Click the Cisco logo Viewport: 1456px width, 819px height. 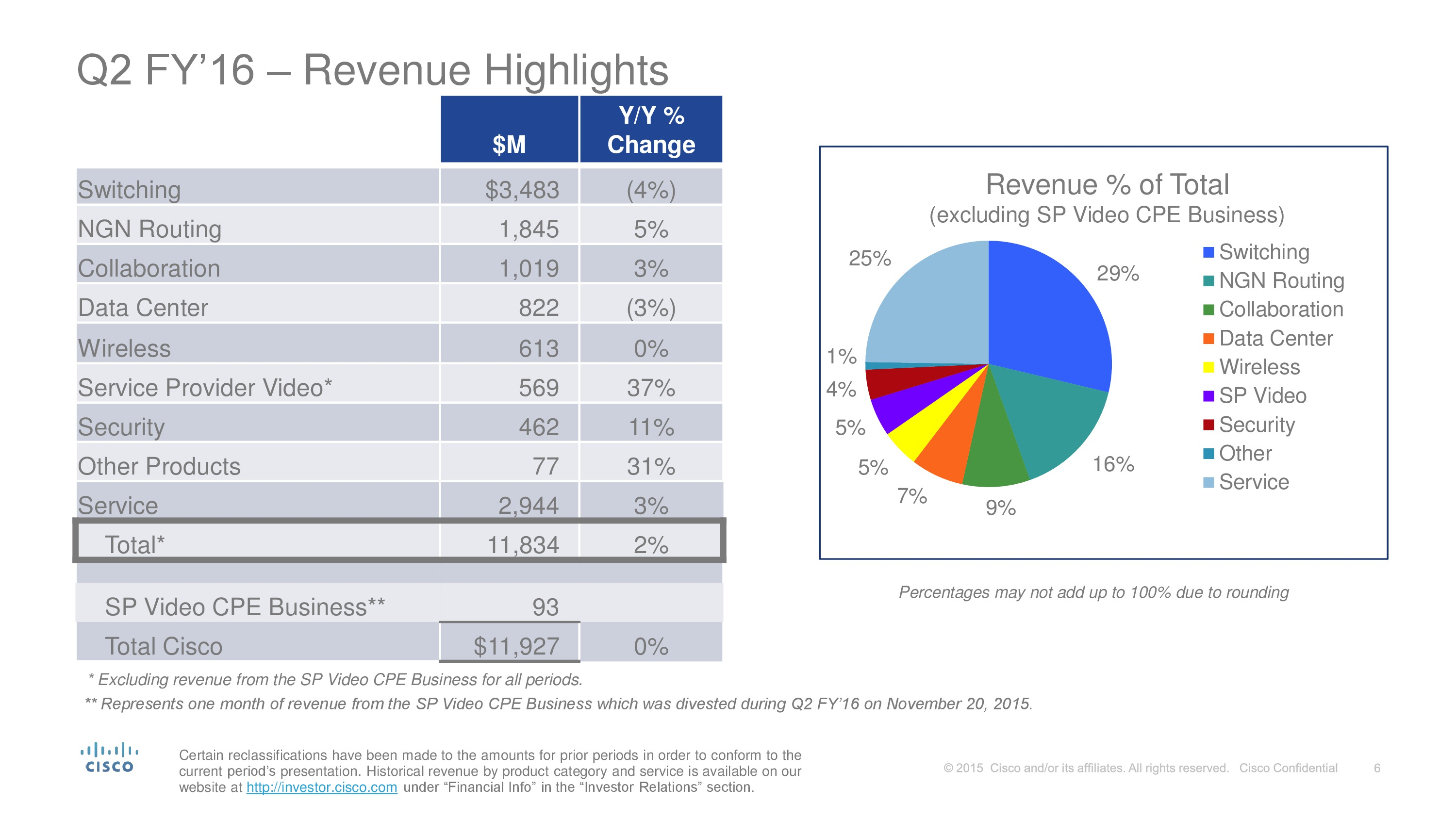coord(109,757)
